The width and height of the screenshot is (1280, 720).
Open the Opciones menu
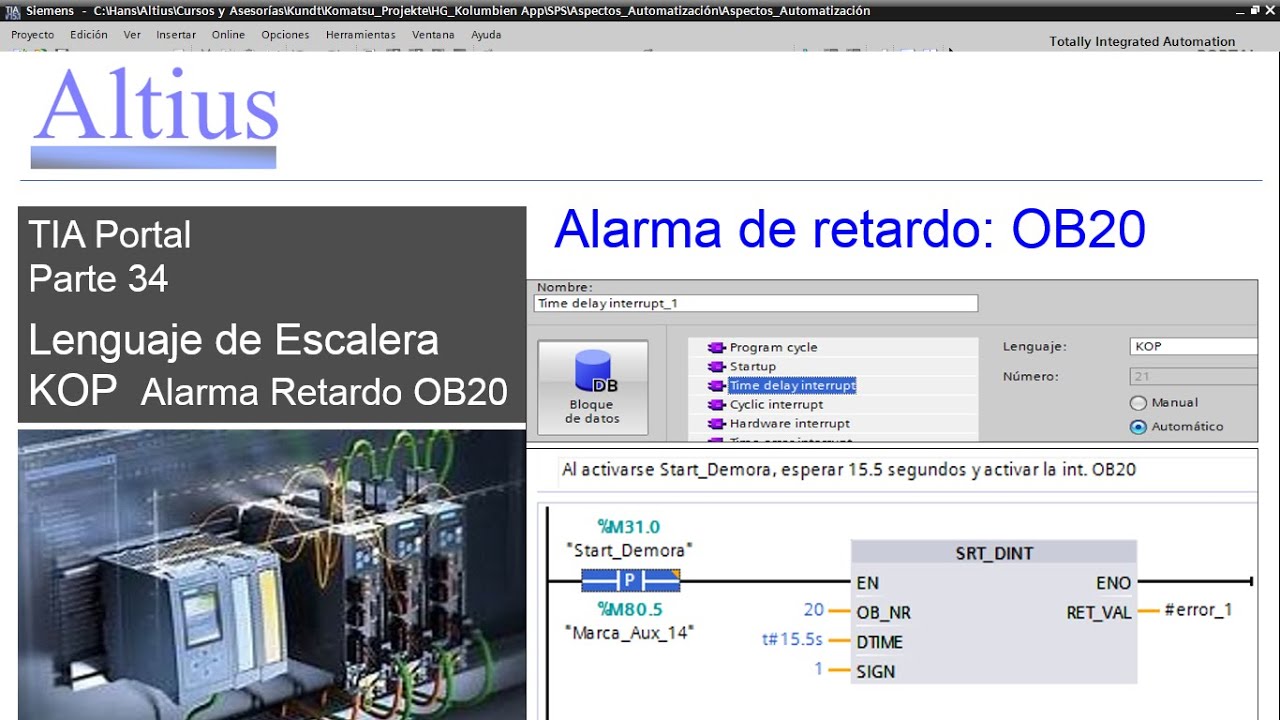pyautogui.click(x=285, y=34)
